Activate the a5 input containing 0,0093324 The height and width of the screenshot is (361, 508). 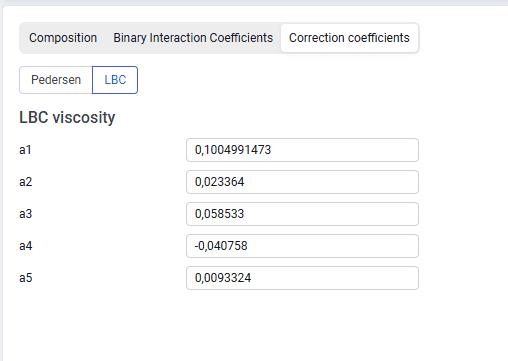[x=302, y=278]
